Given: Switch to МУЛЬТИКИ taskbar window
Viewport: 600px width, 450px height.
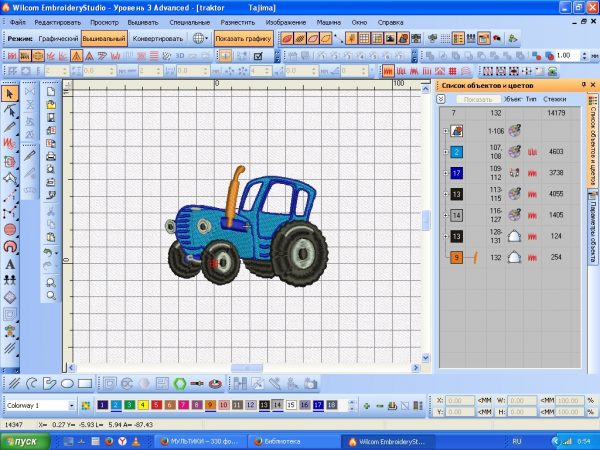Looking at the screenshot, I should [200, 442].
